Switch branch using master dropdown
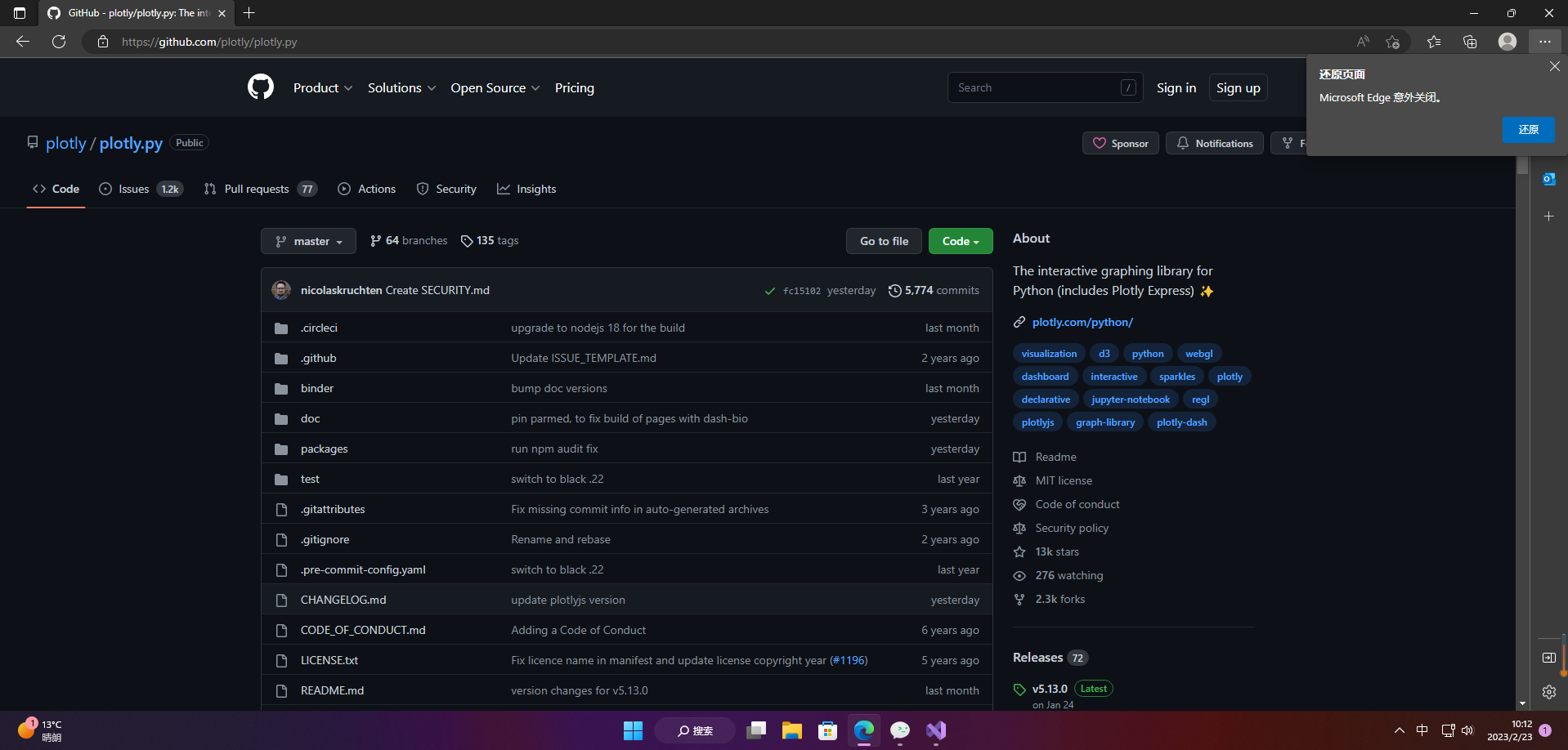1568x750 pixels. 308,241
